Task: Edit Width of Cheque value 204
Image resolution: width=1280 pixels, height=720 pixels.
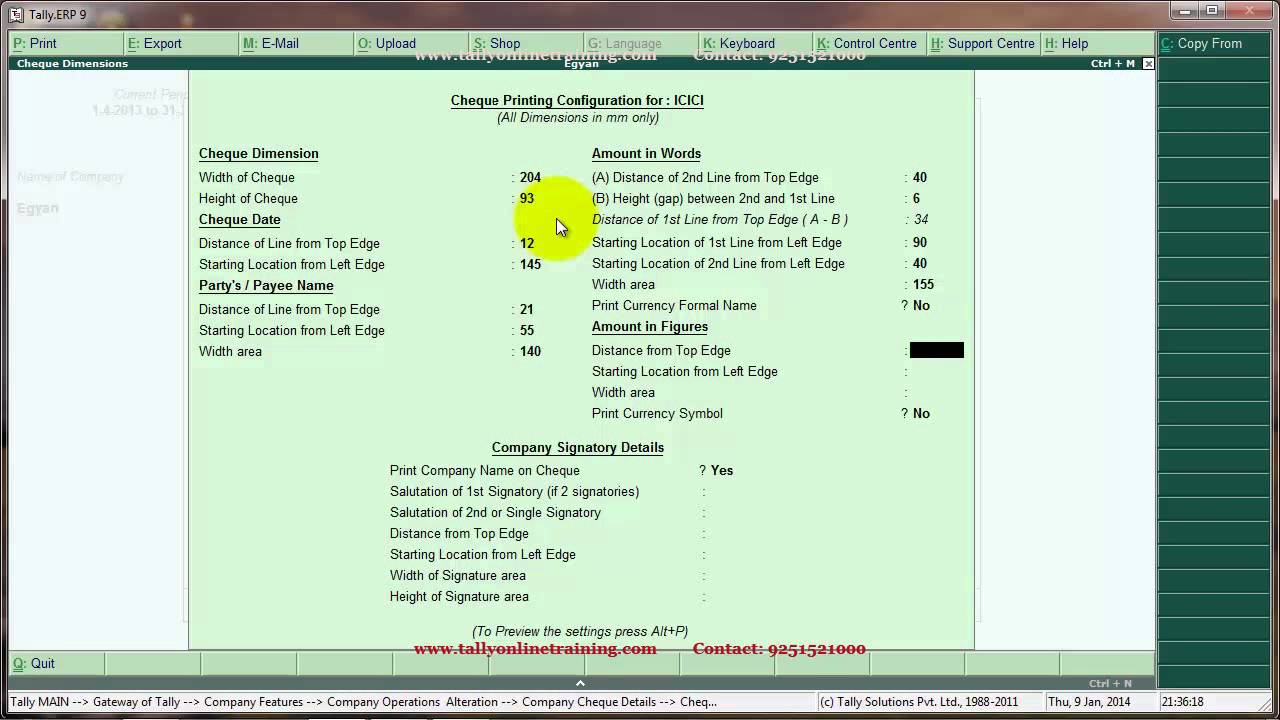Action: click(530, 177)
